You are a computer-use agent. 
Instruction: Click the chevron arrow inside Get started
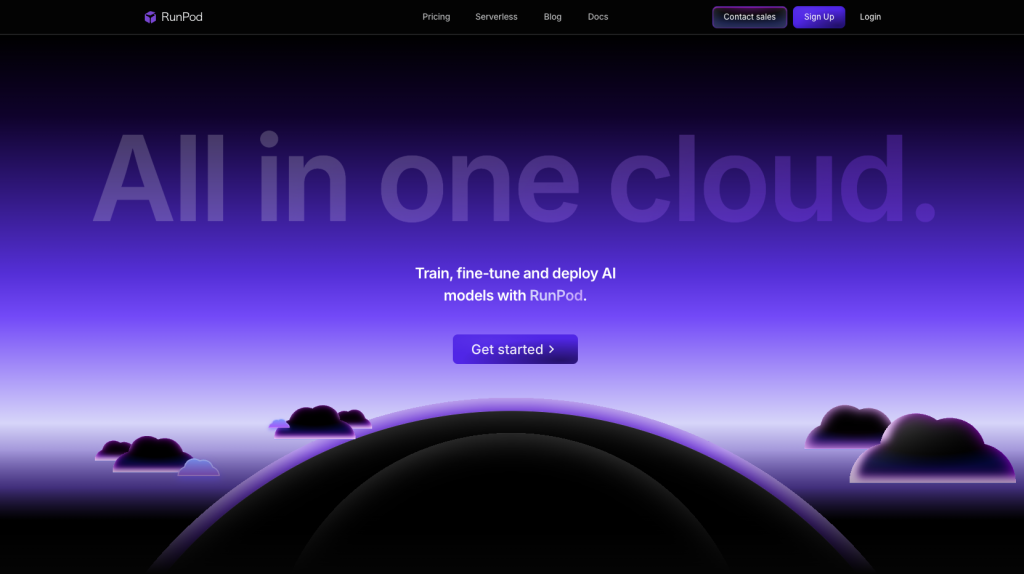pyautogui.click(x=552, y=350)
